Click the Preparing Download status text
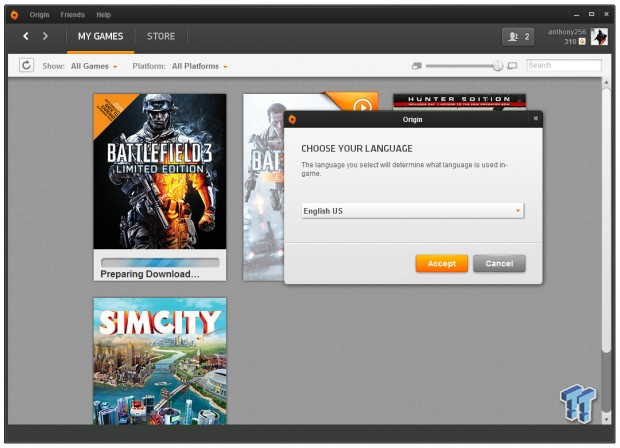This screenshot has height=448, width=620. pyautogui.click(x=150, y=274)
